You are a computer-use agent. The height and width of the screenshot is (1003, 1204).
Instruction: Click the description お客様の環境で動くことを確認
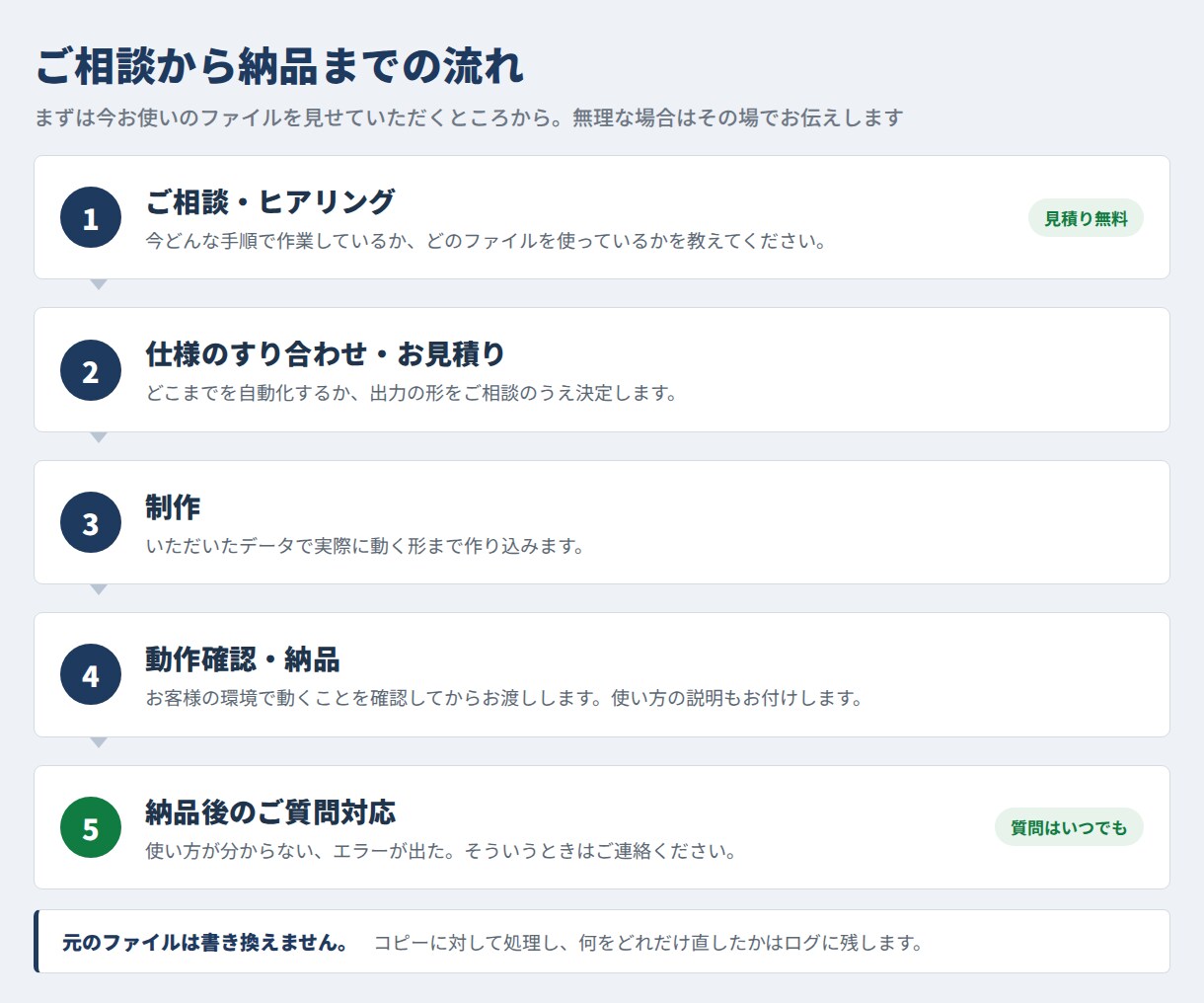coord(504,698)
